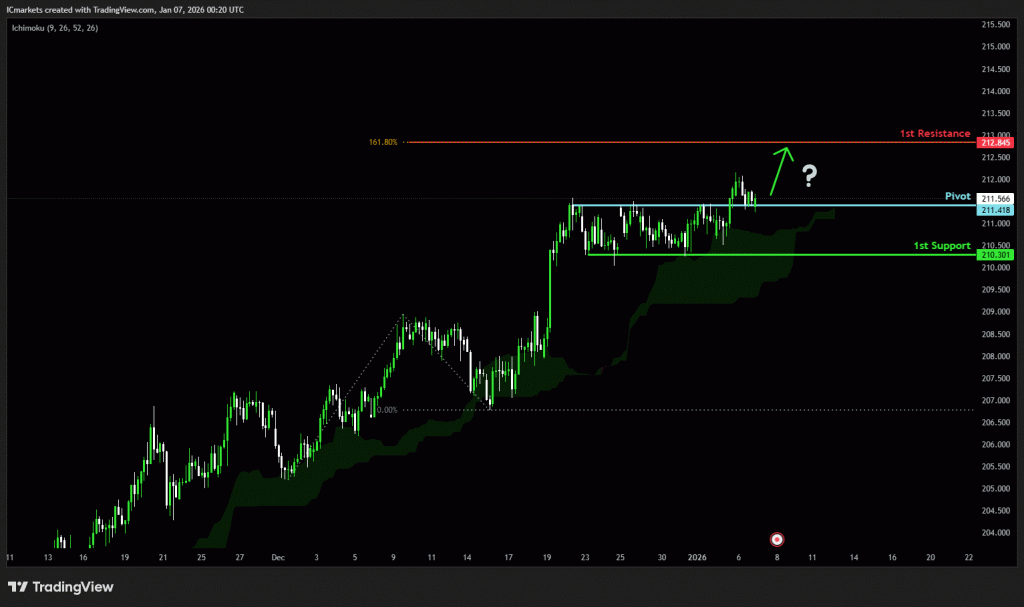This screenshot has width=1024, height=607.
Task: Click the 215.500 value on the price axis
Action: point(994,24)
